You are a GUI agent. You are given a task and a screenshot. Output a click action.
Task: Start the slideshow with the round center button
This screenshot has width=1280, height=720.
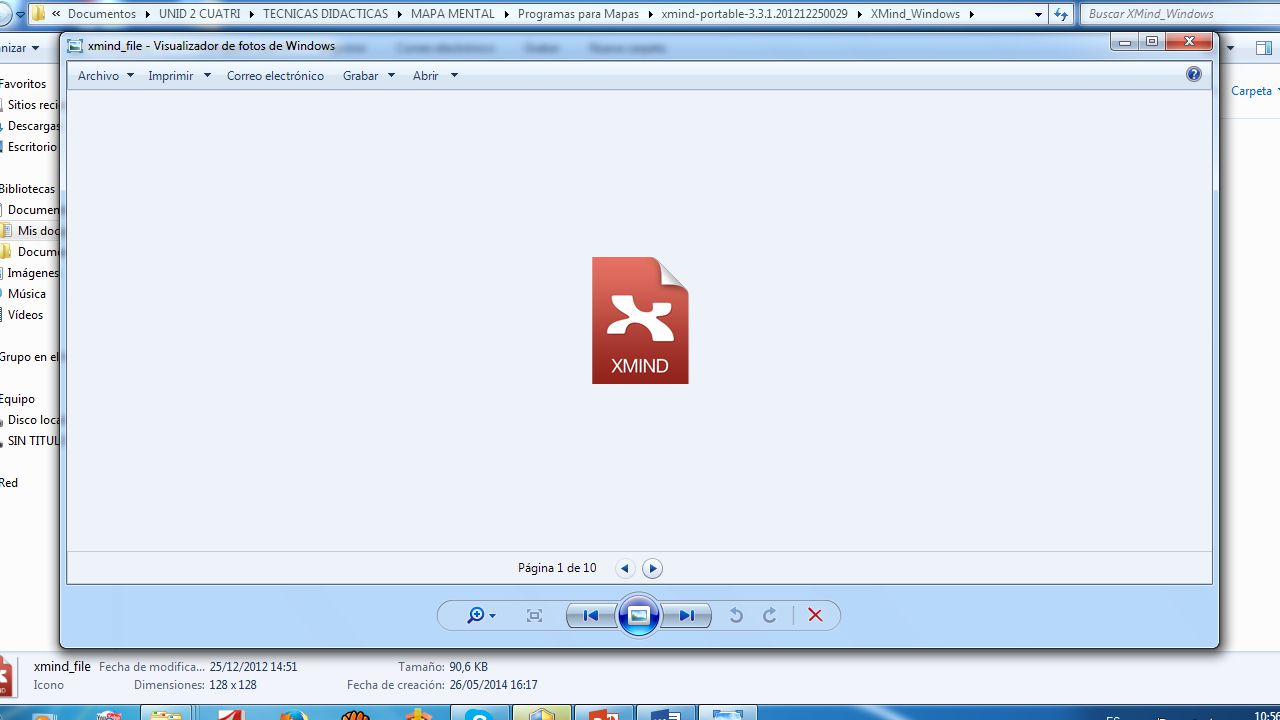tap(638, 615)
